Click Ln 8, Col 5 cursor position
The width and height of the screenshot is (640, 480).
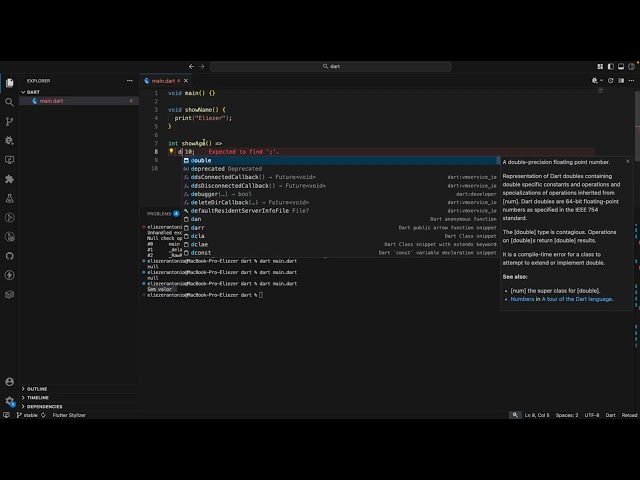pyautogui.click(x=537, y=415)
